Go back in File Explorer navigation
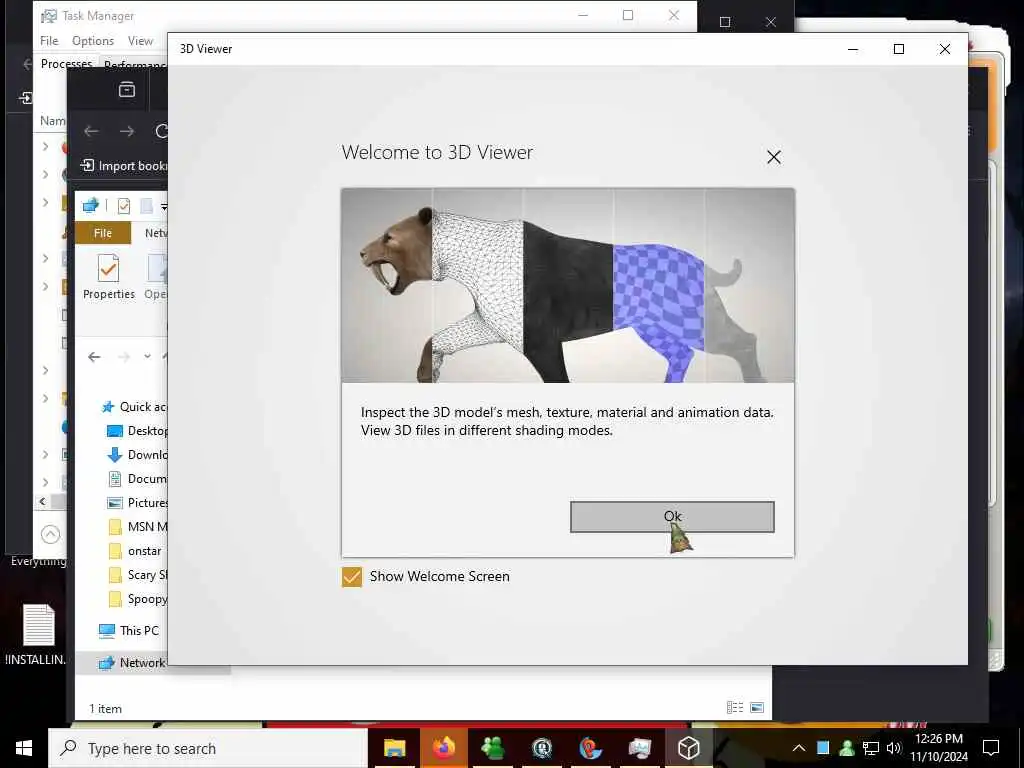 pyautogui.click(x=94, y=357)
